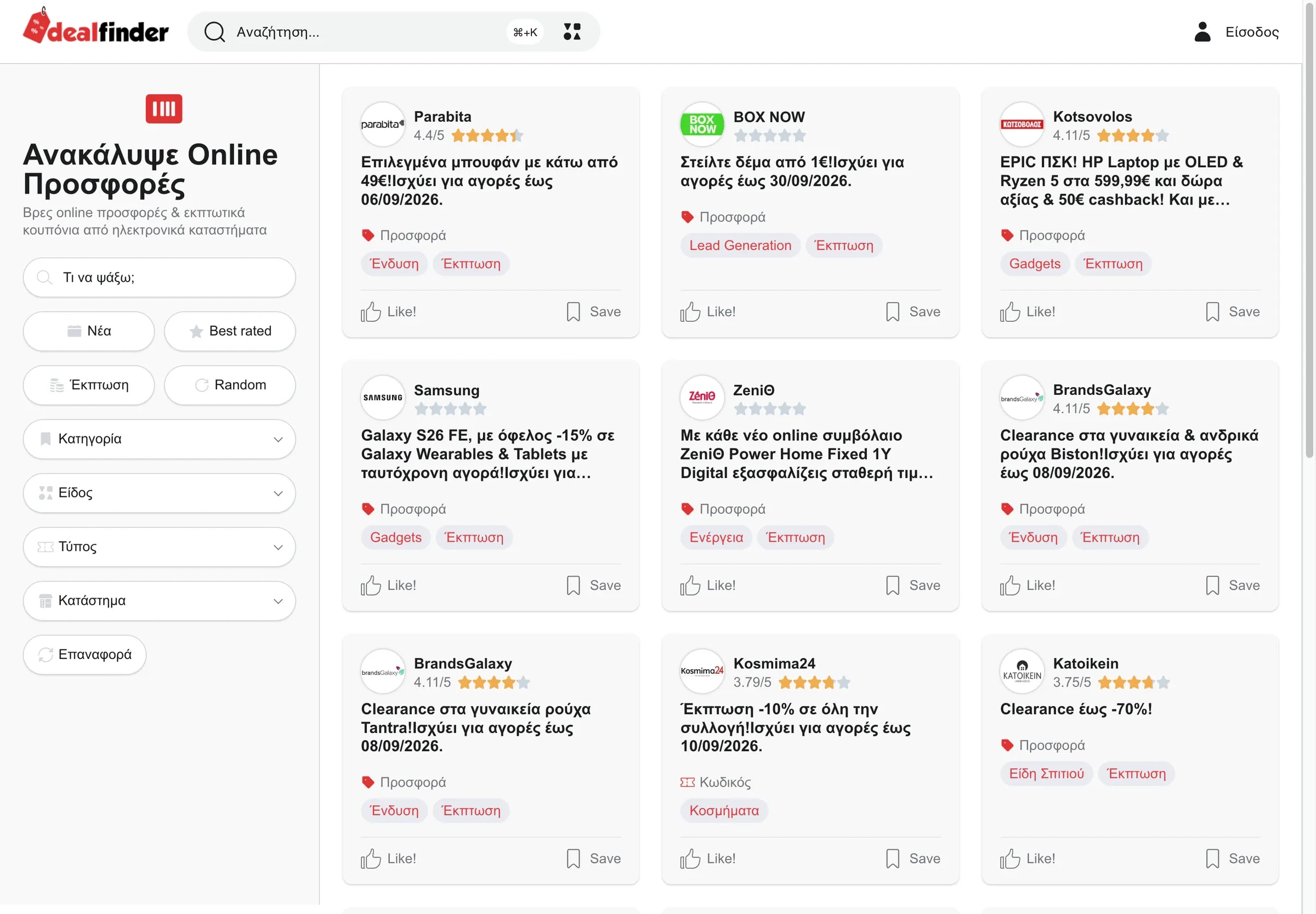The width and height of the screenshot is (1316, 914).
Task: Click the Samsung logo thumbnail
Action: (x=383, y=398)
